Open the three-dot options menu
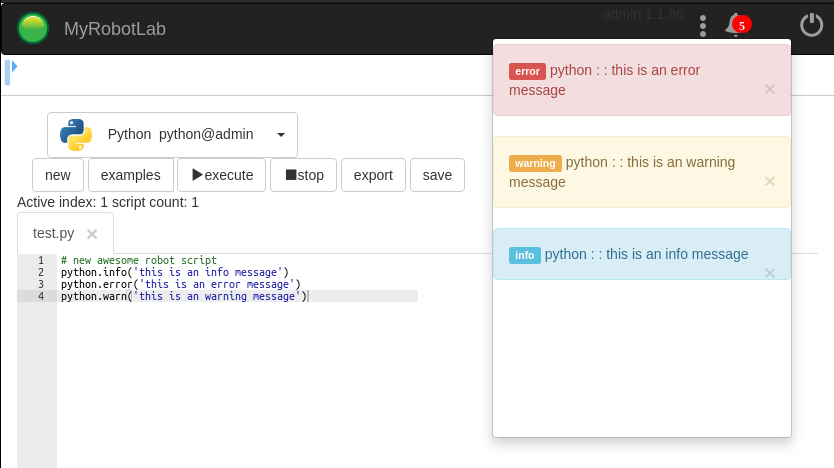The height and width of the screenshot is (468, 834). [703, 26]
